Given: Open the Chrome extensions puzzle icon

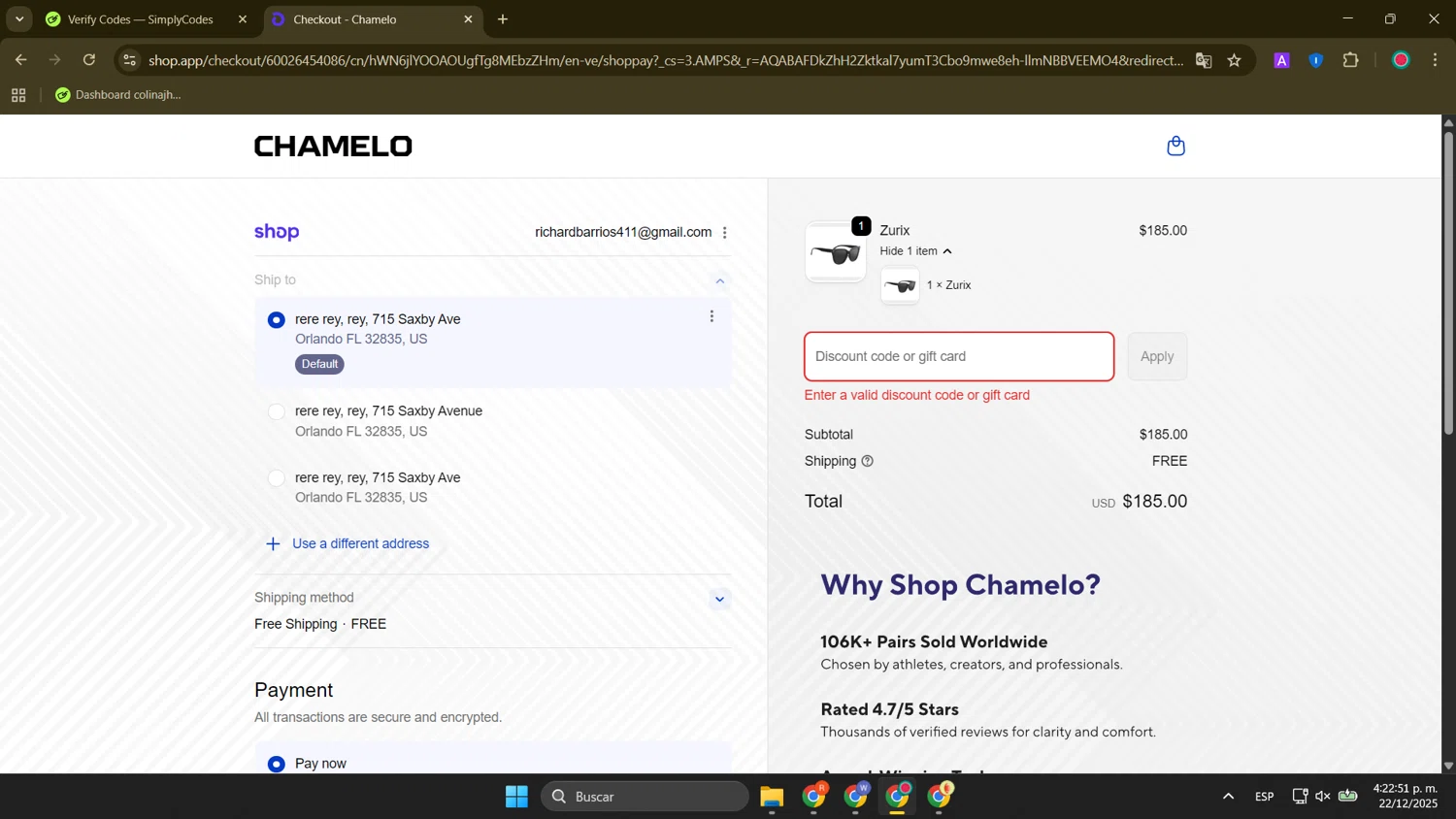Looking at the screenshot, I should (1350, 60).
